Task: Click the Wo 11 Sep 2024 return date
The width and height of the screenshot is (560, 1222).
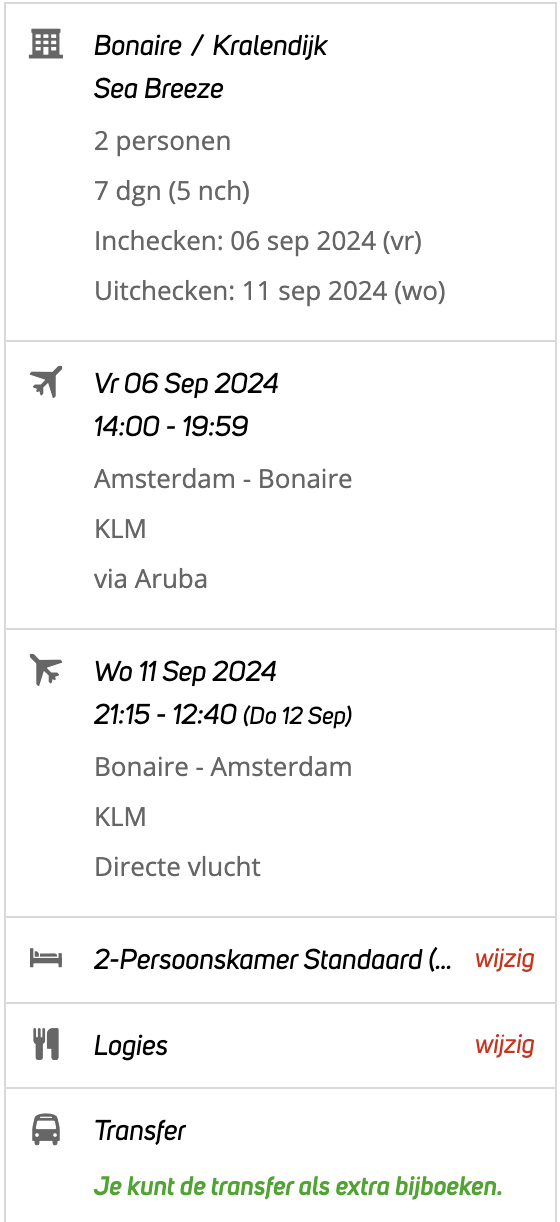Action: click(x=185, y=671)
